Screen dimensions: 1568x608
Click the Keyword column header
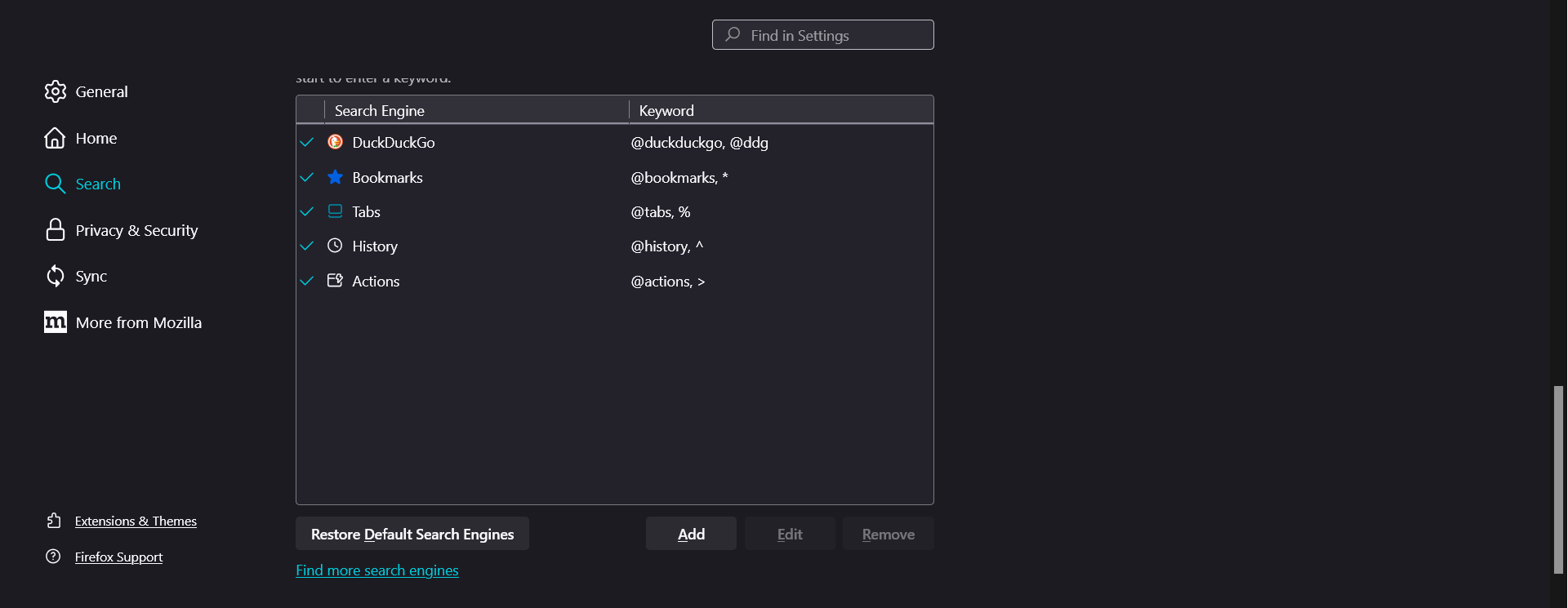(x=780, y=110)
